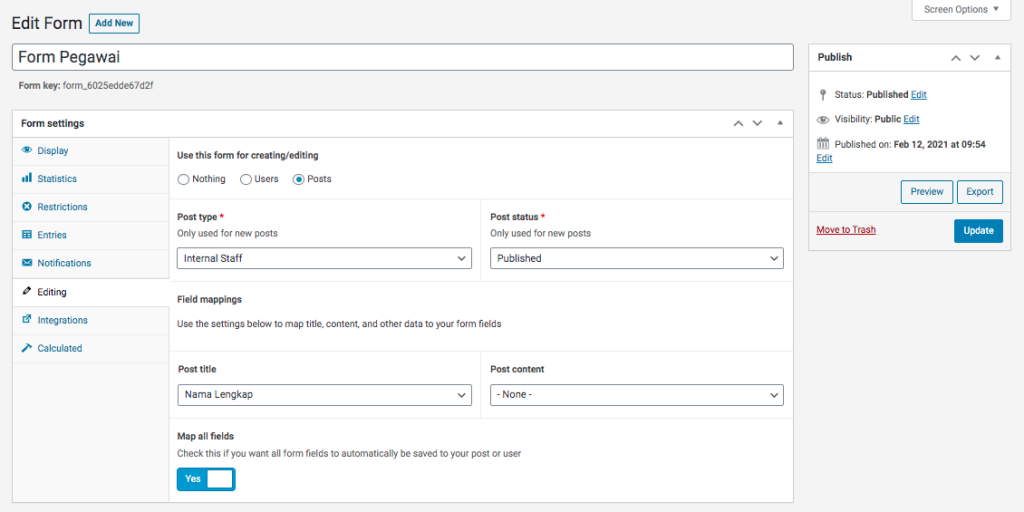Click the Notifications envelope icon
Image resolution: width=1024 pixels, height=512 pixels.
click(x=27, y=263)
